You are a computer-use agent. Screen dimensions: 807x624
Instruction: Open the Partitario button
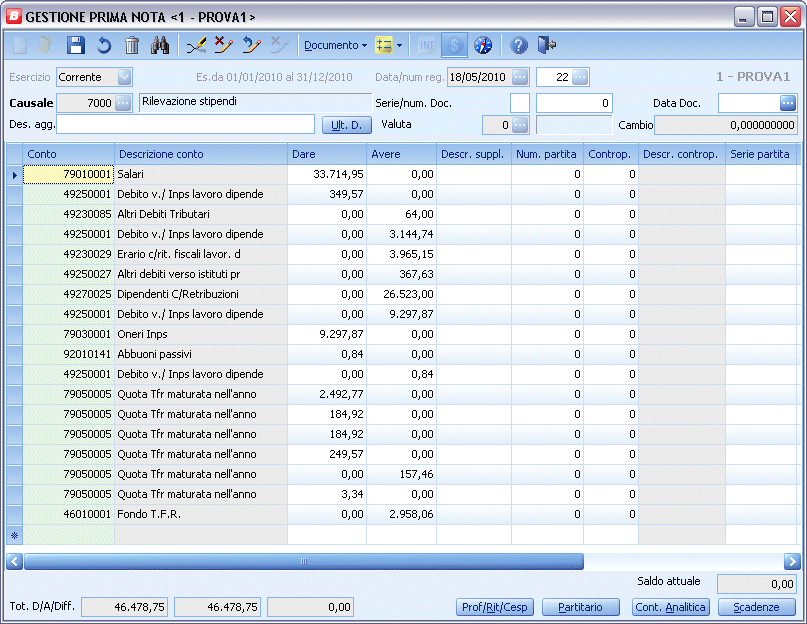(580, 607)
